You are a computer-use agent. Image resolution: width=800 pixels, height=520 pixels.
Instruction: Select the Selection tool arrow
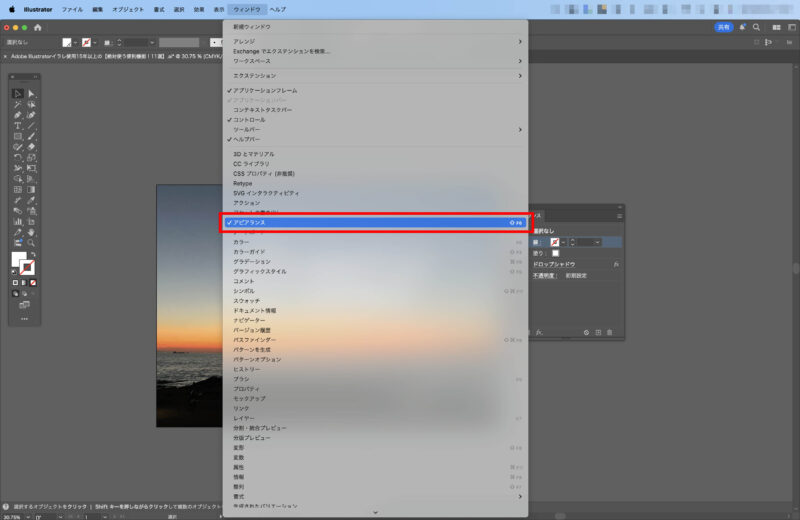tap(18, 93)
